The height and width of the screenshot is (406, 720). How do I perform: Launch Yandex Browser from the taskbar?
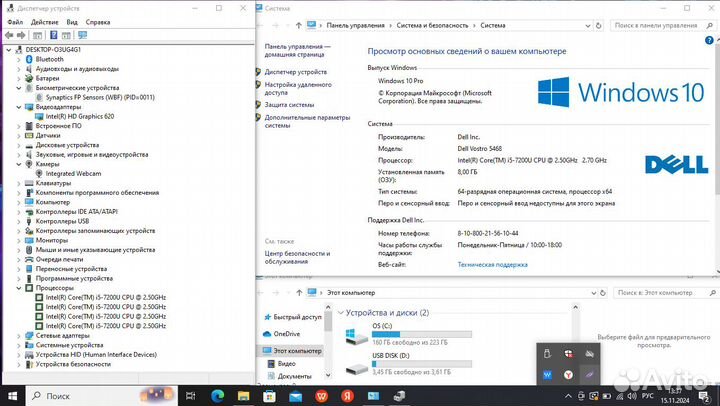(348, 395)
